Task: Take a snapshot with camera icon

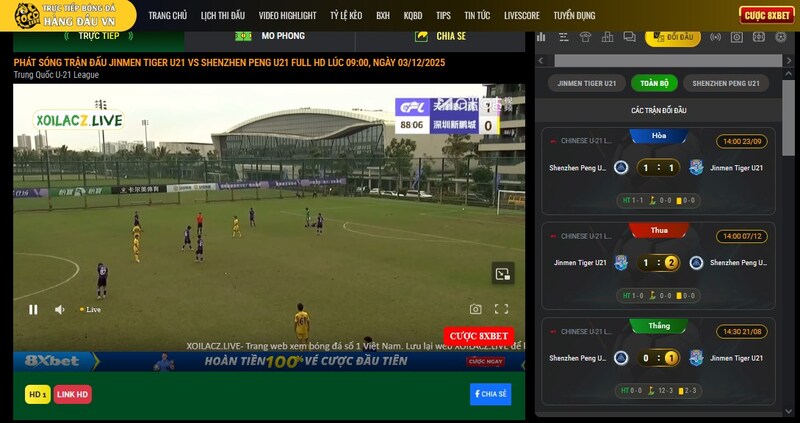Action: click(476, 310)
